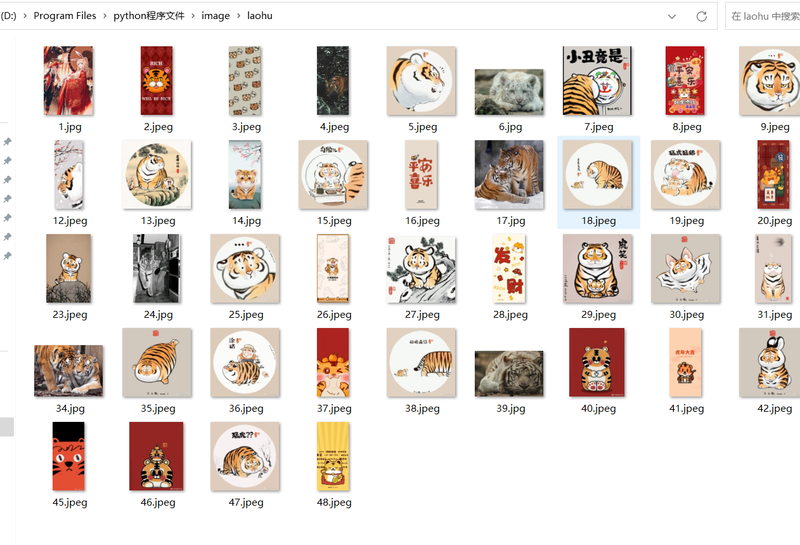This screenshot has width=800, height=545.
Task: Expand the chevron before Program Files
Action: point(24,16)
